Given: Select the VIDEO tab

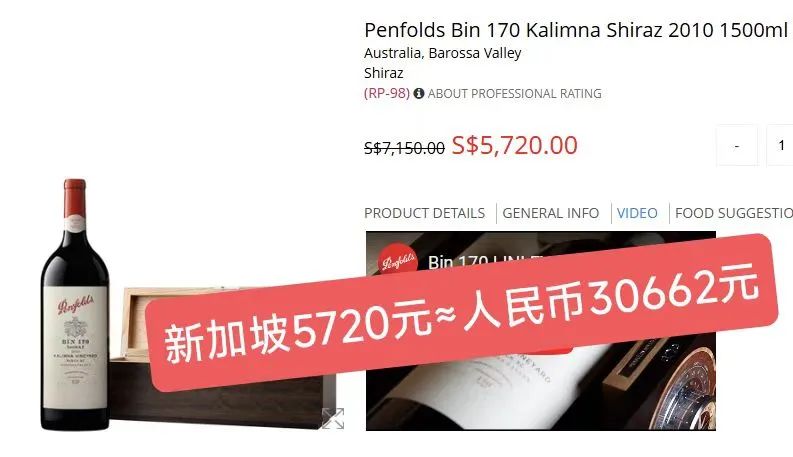Looking at the screenshot, I should (637, 213).
